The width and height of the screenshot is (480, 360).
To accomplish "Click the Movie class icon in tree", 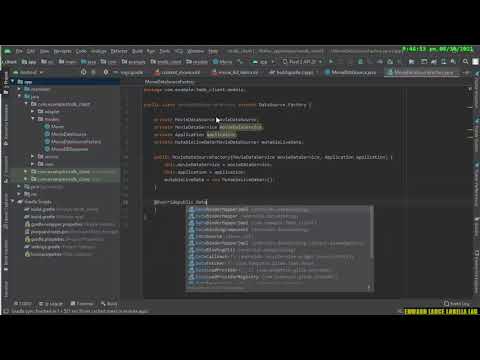I will coord(47,127).
